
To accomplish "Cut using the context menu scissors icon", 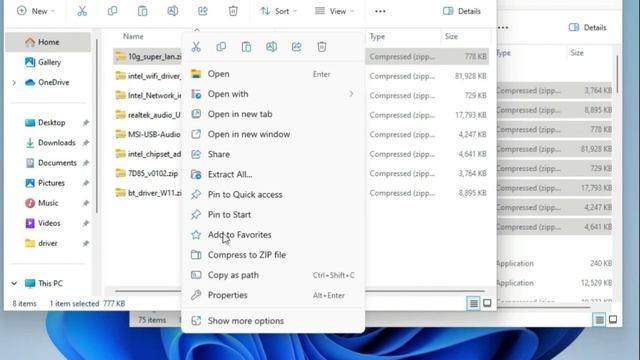I will [196, 47].
